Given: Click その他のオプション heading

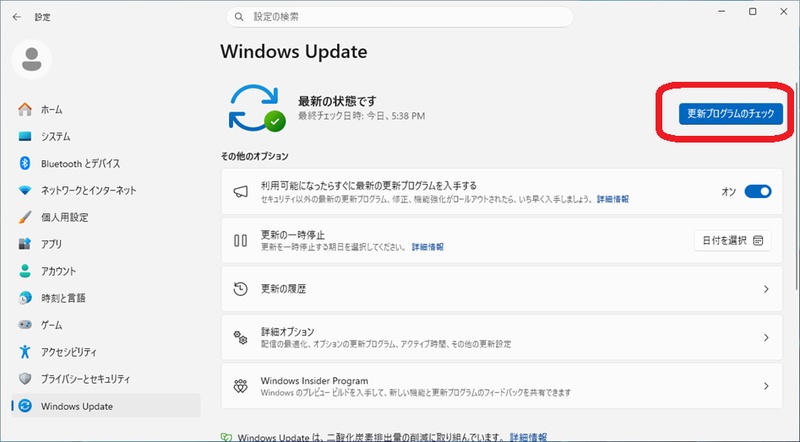Looking at the screenshot, I should 254,156.
